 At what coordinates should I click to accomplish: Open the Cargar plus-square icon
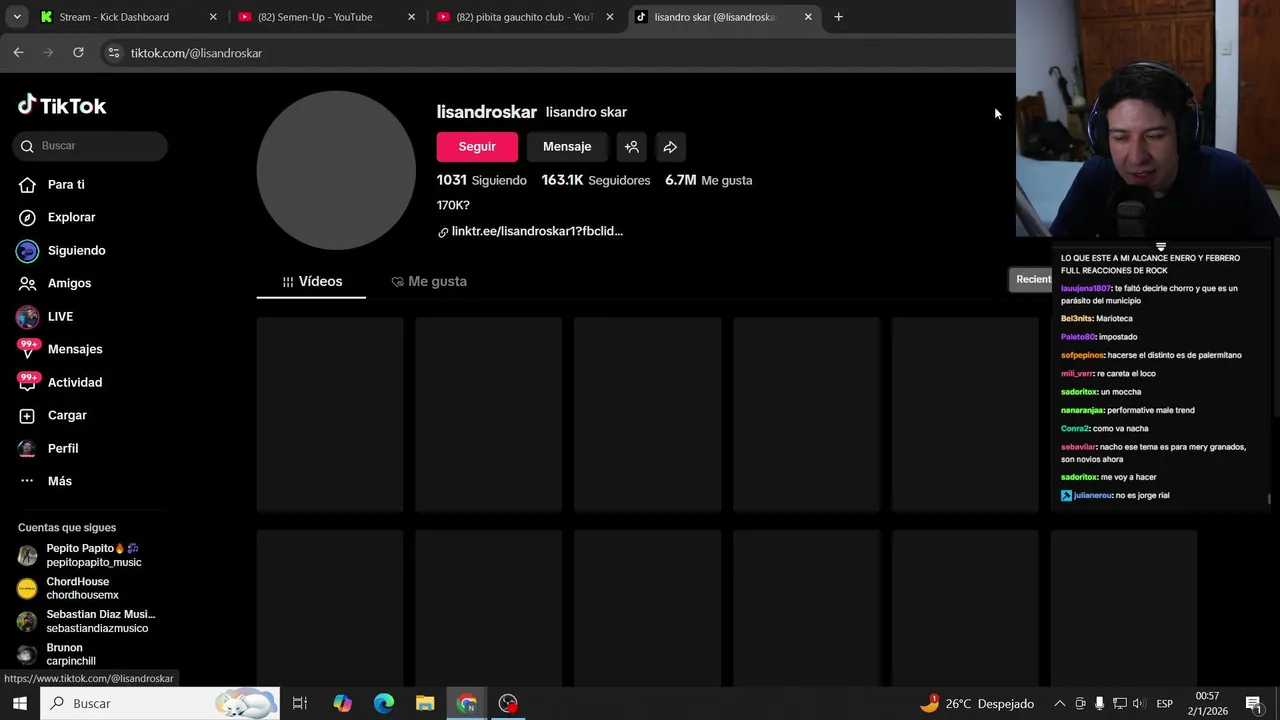(27, 415)
